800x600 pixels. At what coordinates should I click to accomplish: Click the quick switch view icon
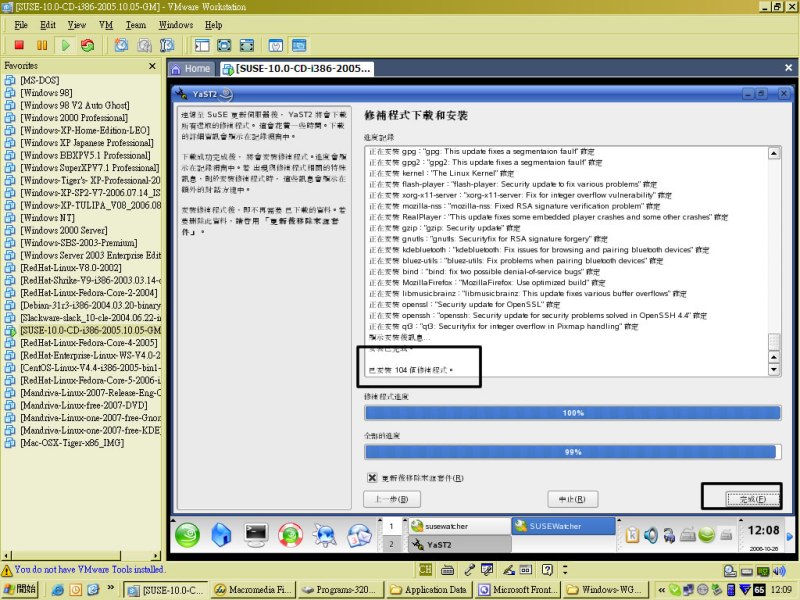coord(247,45)
